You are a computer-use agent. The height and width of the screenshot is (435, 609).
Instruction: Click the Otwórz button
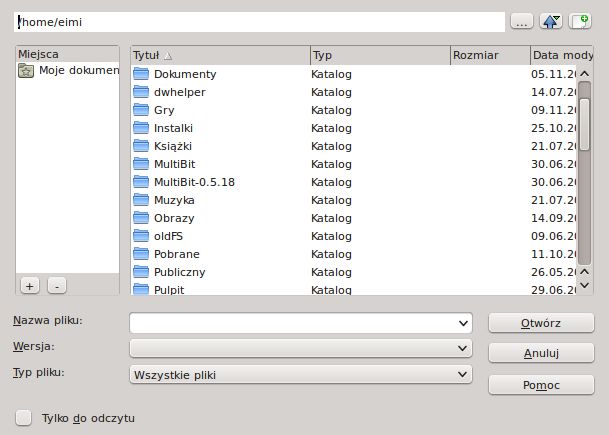[541, 323]
